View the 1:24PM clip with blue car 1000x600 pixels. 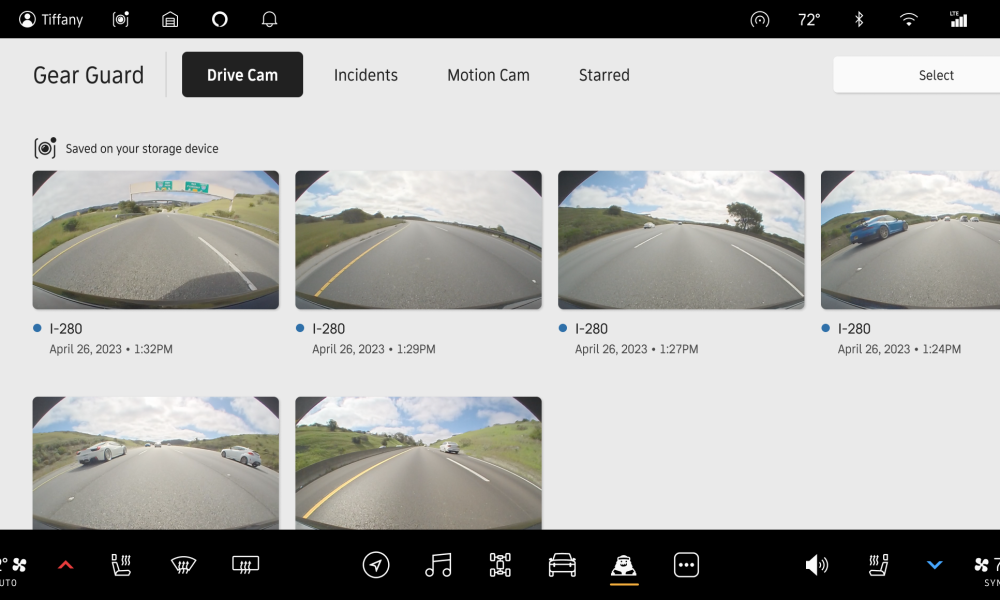(910, 240)
